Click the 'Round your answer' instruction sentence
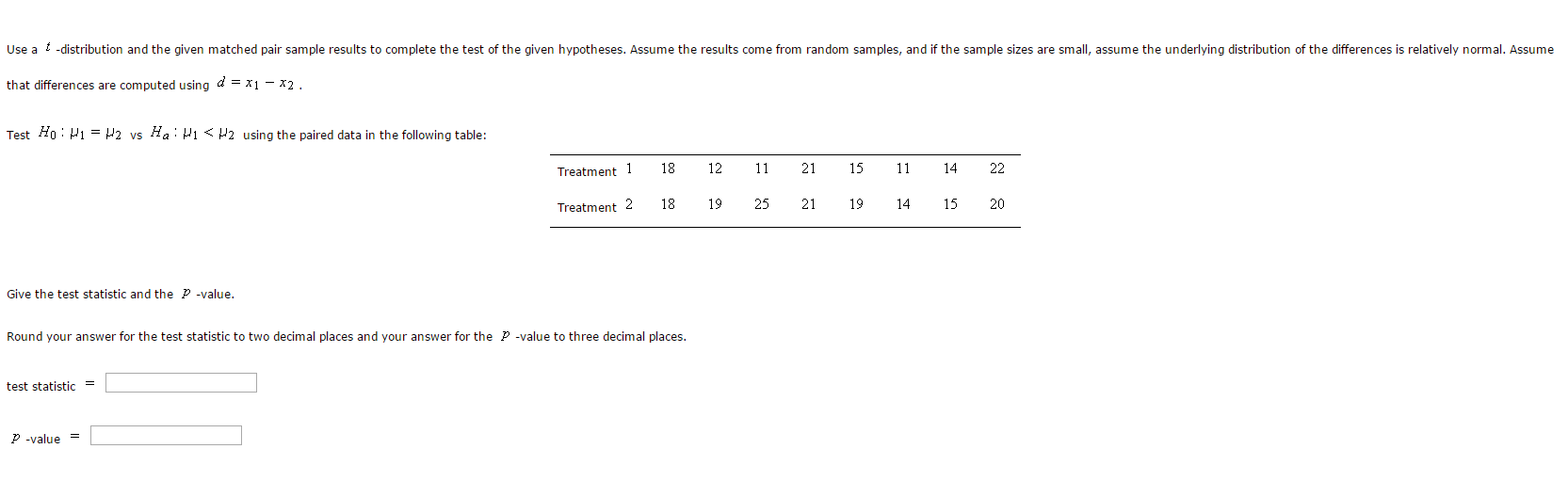1568x481 pixels. 347,336
